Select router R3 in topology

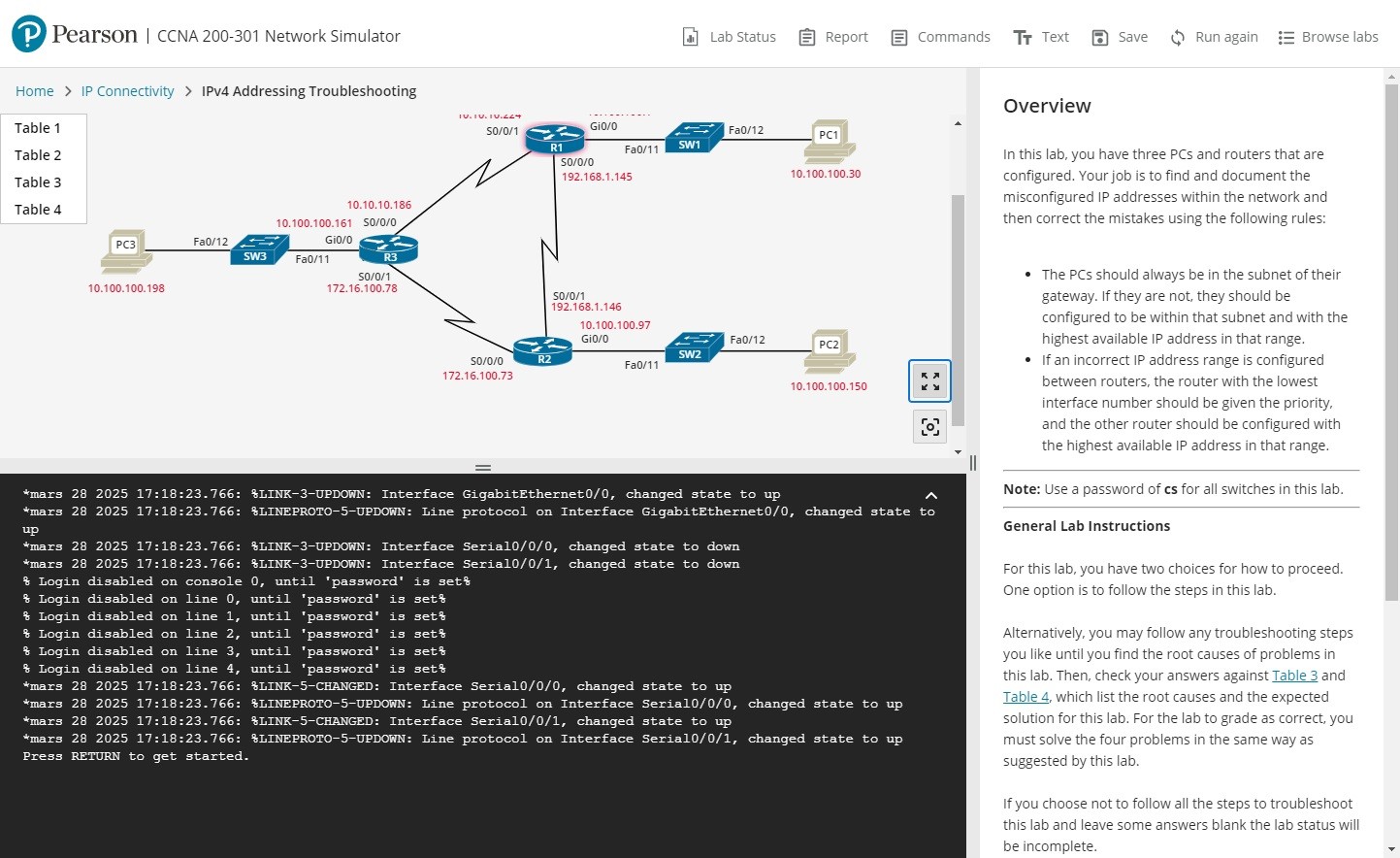(x=389, y=249)
